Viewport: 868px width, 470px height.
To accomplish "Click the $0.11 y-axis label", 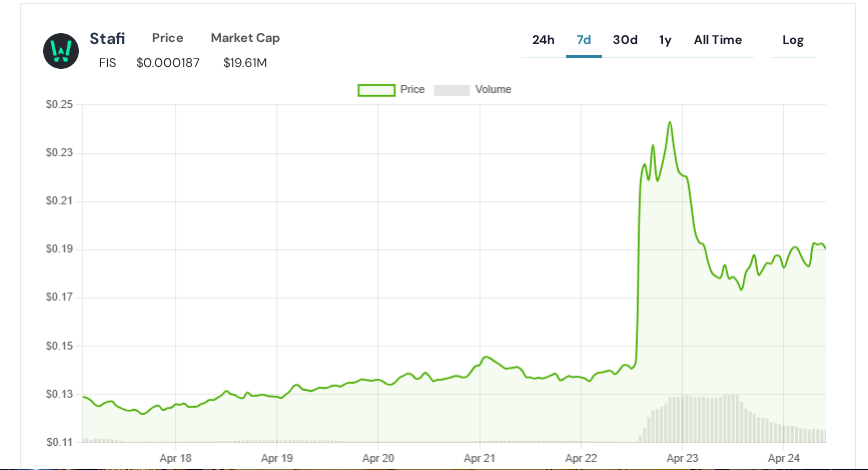I will point(59,442).
